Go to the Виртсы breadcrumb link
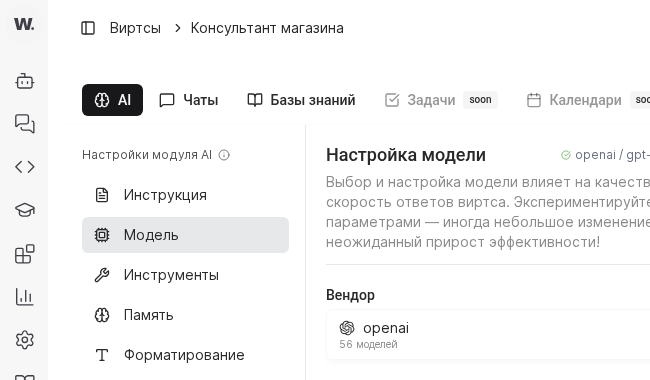 (135, 28)
